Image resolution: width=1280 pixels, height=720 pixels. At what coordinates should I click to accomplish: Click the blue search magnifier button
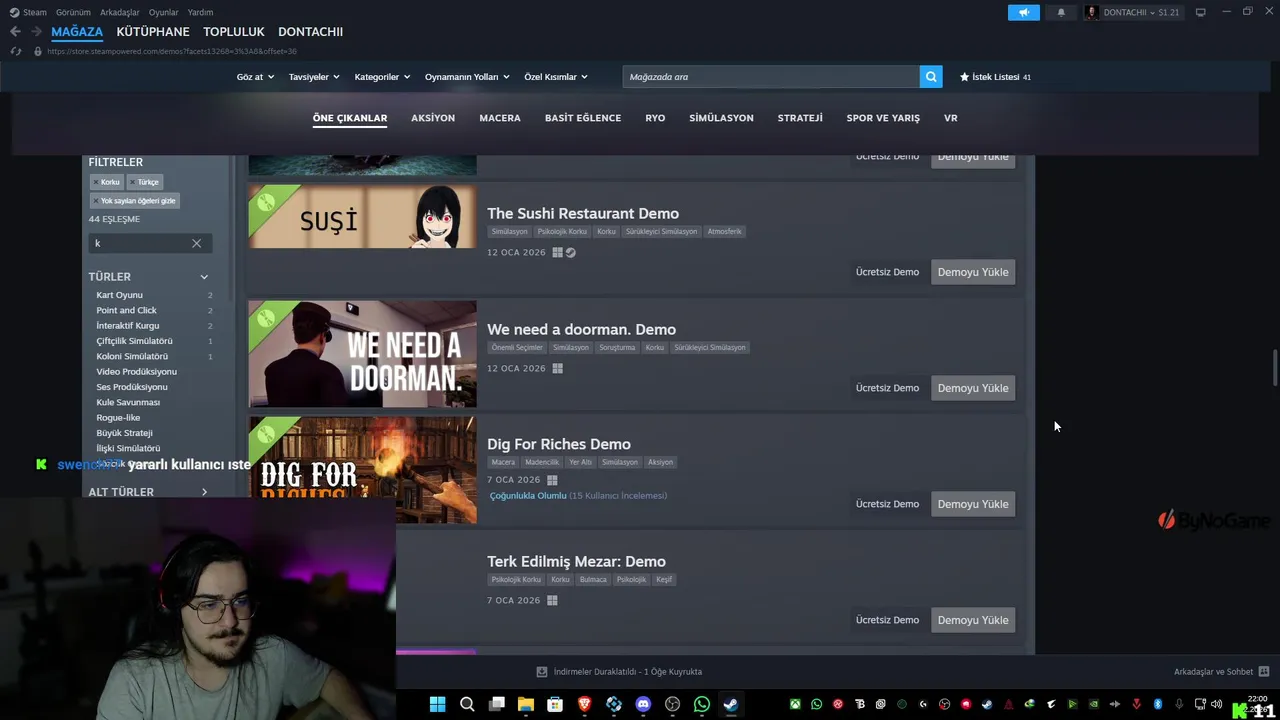(931, 77)
